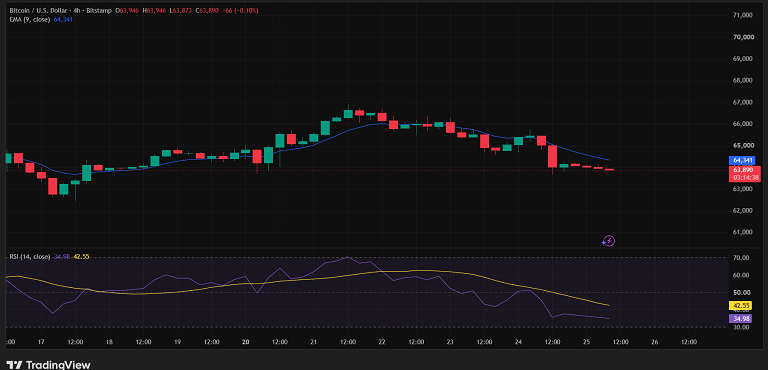Click the 42.55 value in RSI legend
Image resolution: width=768 pixels, height=370 pixels.
[82, 256]
